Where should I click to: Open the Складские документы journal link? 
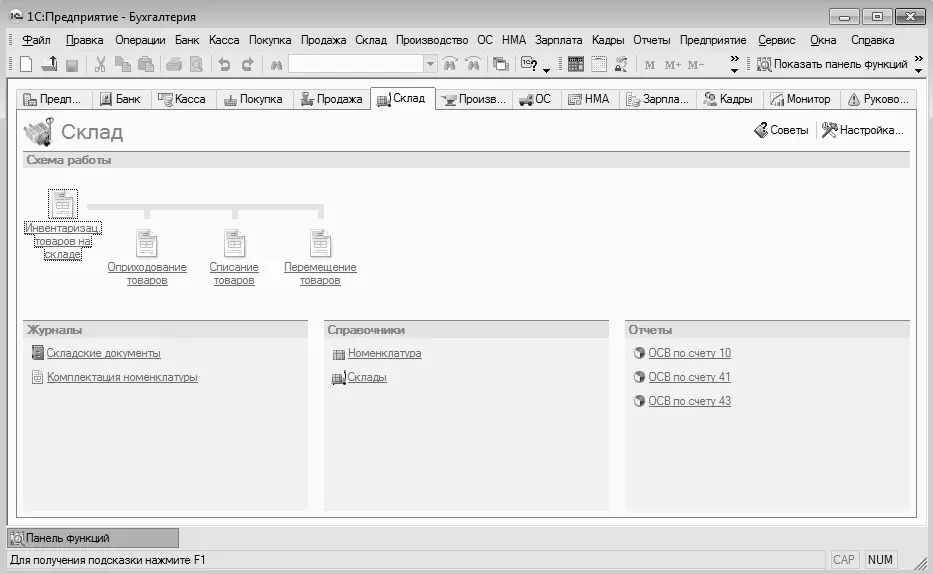click(x=103, y=353)
